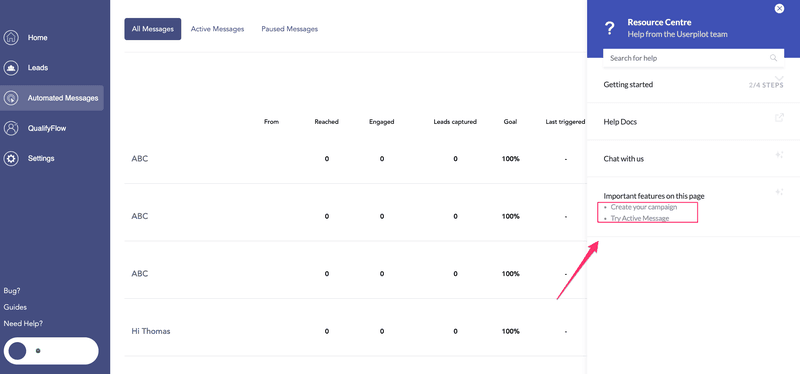Click the Resource Centre question mark icon
This screenshot has height=374, width=800.
click(609, 28)
